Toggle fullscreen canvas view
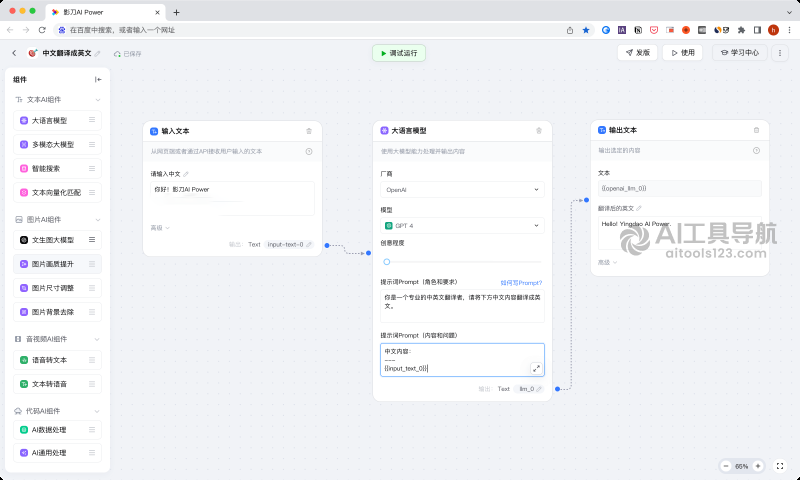Screen dimensions: 800x480 (780, 466)
